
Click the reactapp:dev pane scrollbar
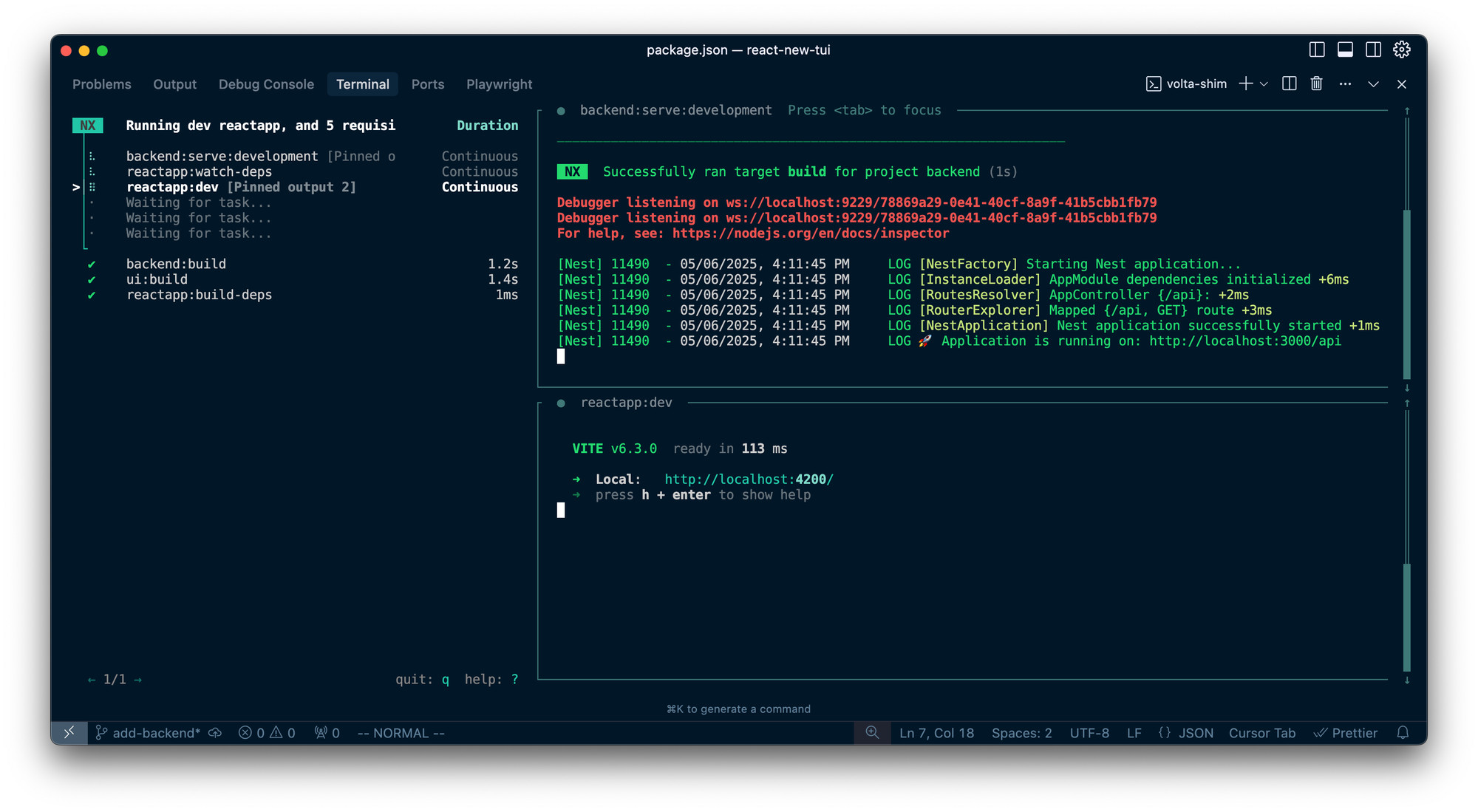coord(1407,618)
